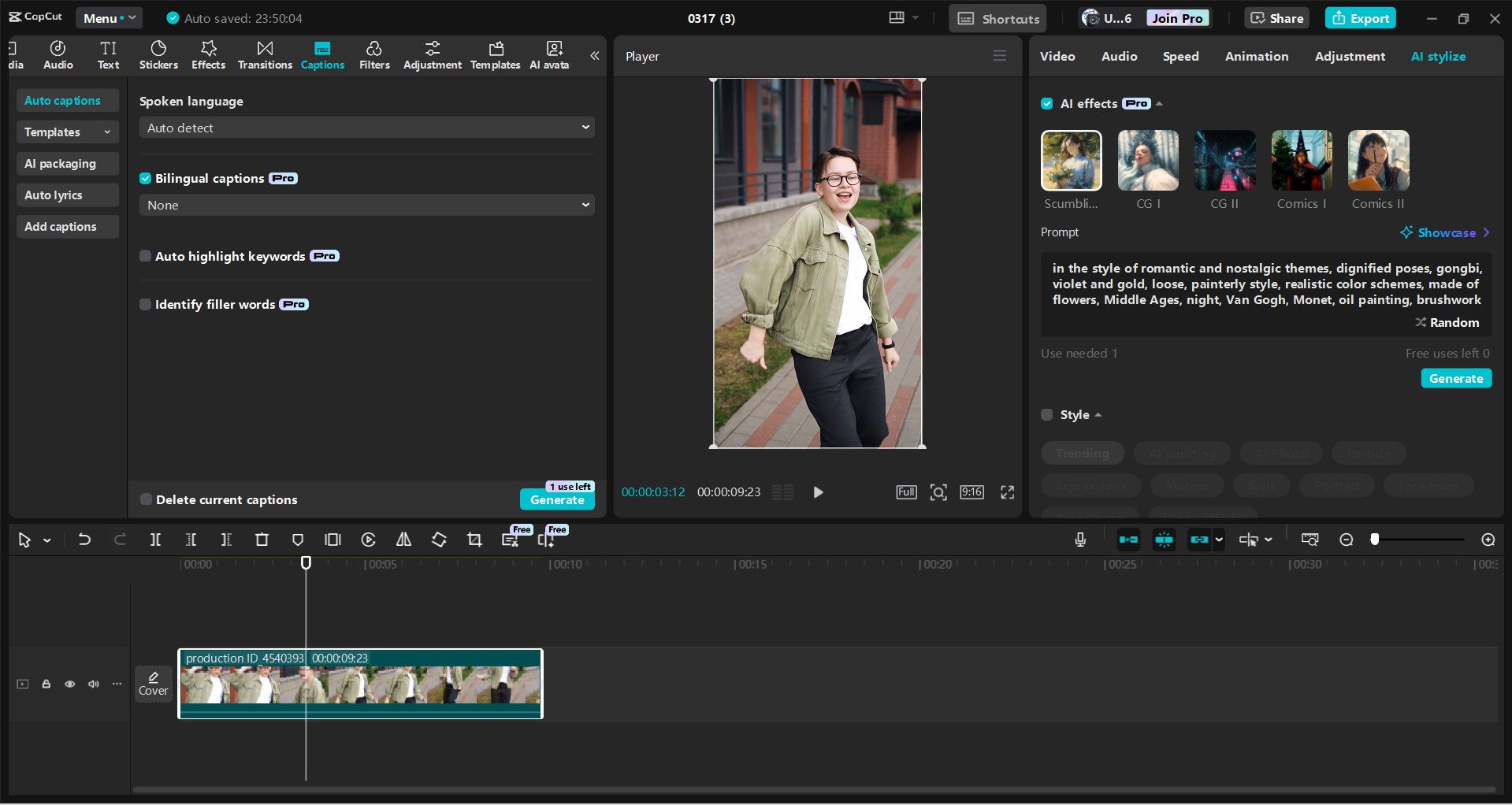This screenshot has width=1512, height=805.
Task: Toggle track visibility eye icon
Action: 70,684
